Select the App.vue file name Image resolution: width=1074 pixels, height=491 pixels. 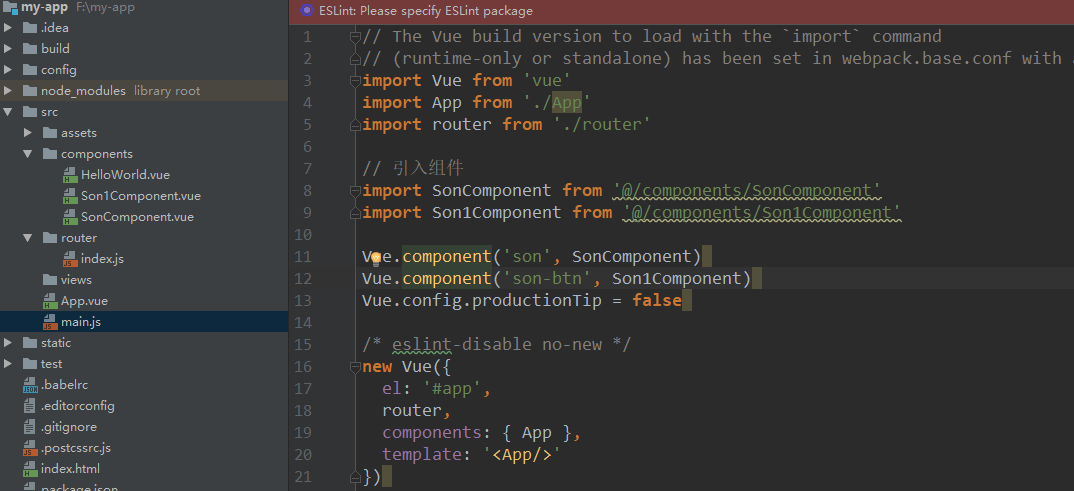(x=84, y=301)
